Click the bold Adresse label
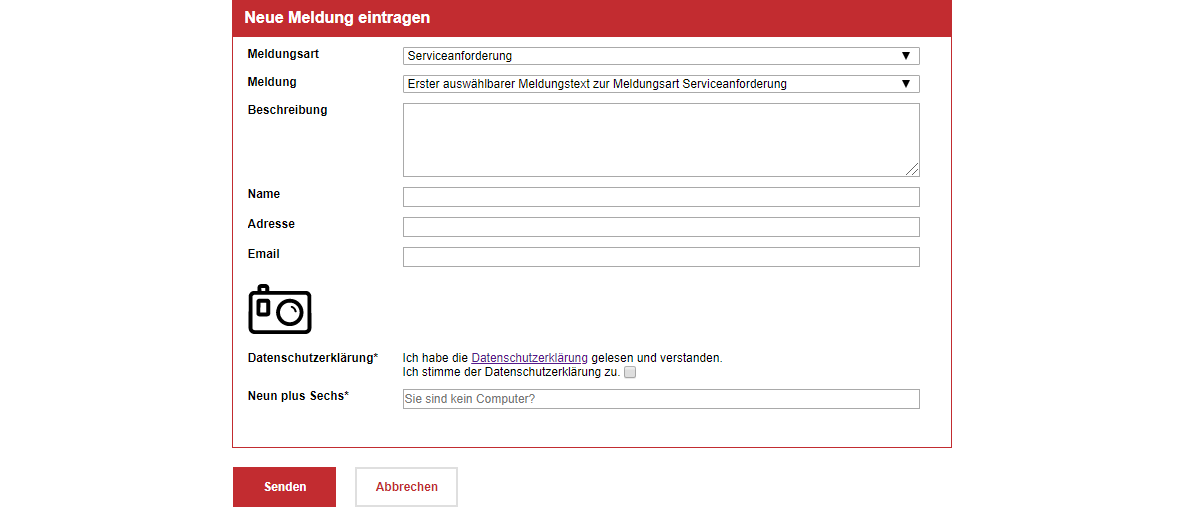This screenshot has height=516, width=1186. (271, 224)
